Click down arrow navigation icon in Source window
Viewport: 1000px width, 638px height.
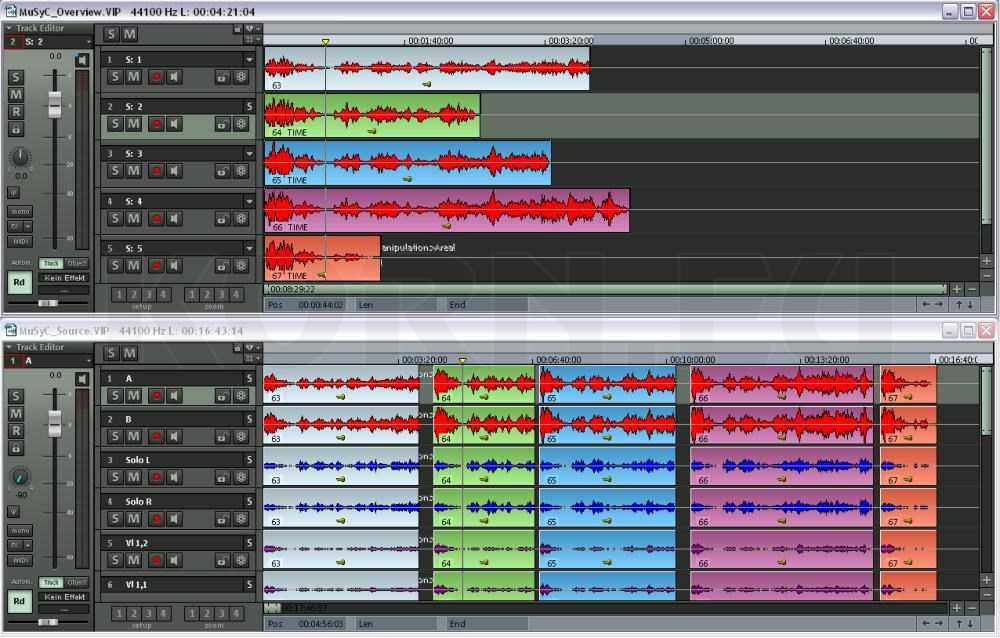(971, 623)
